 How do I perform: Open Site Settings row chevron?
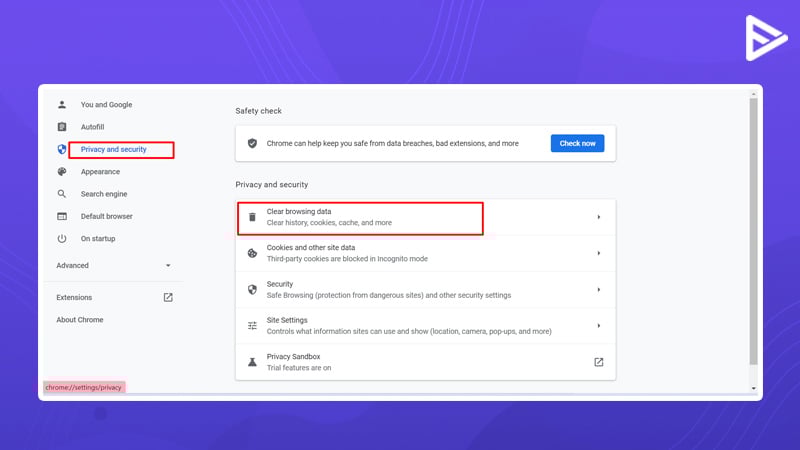598,326
